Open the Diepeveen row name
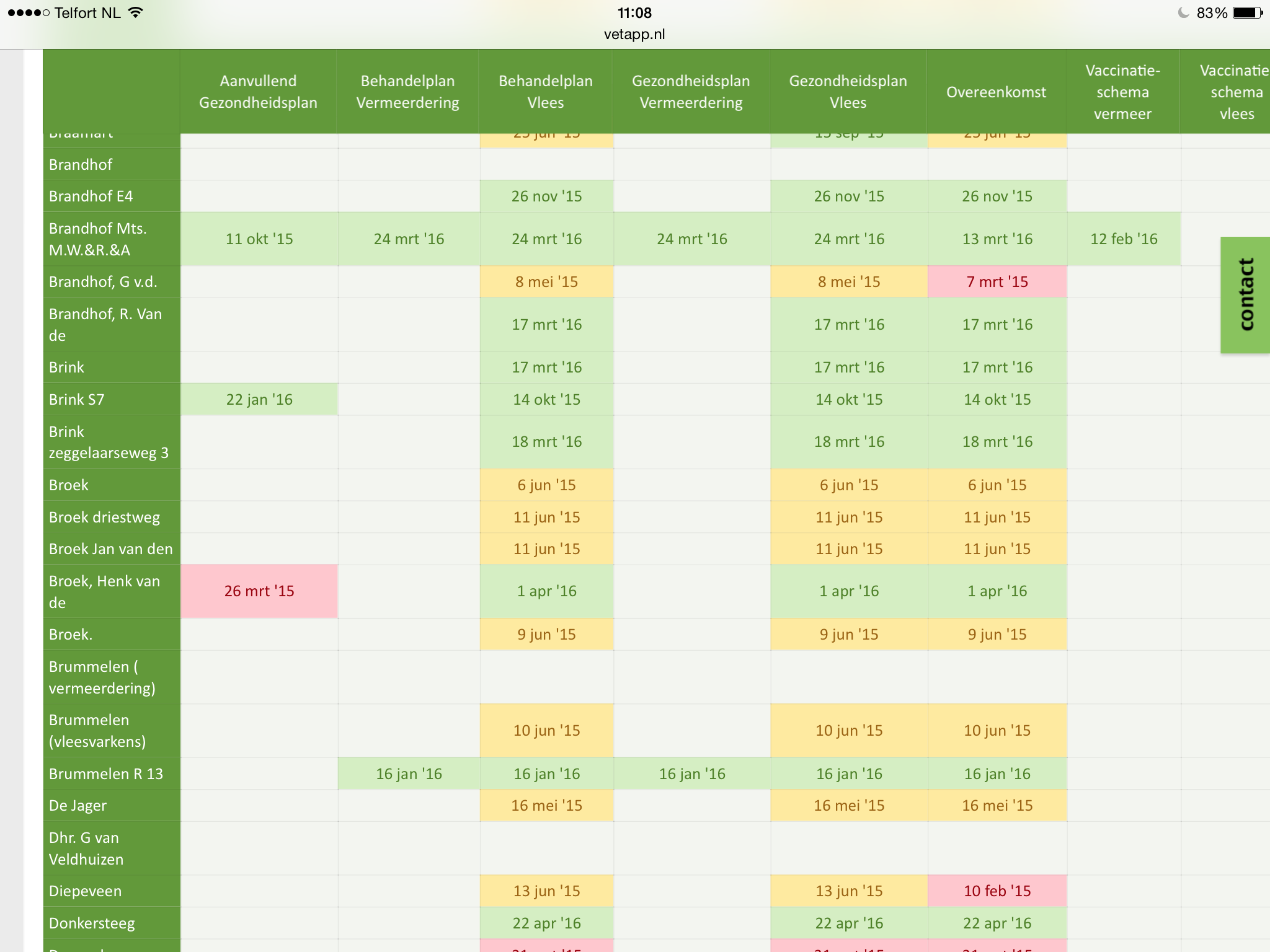Image resolution: width=1270 pixels, height=952 pixels. [x=112, y=891]
